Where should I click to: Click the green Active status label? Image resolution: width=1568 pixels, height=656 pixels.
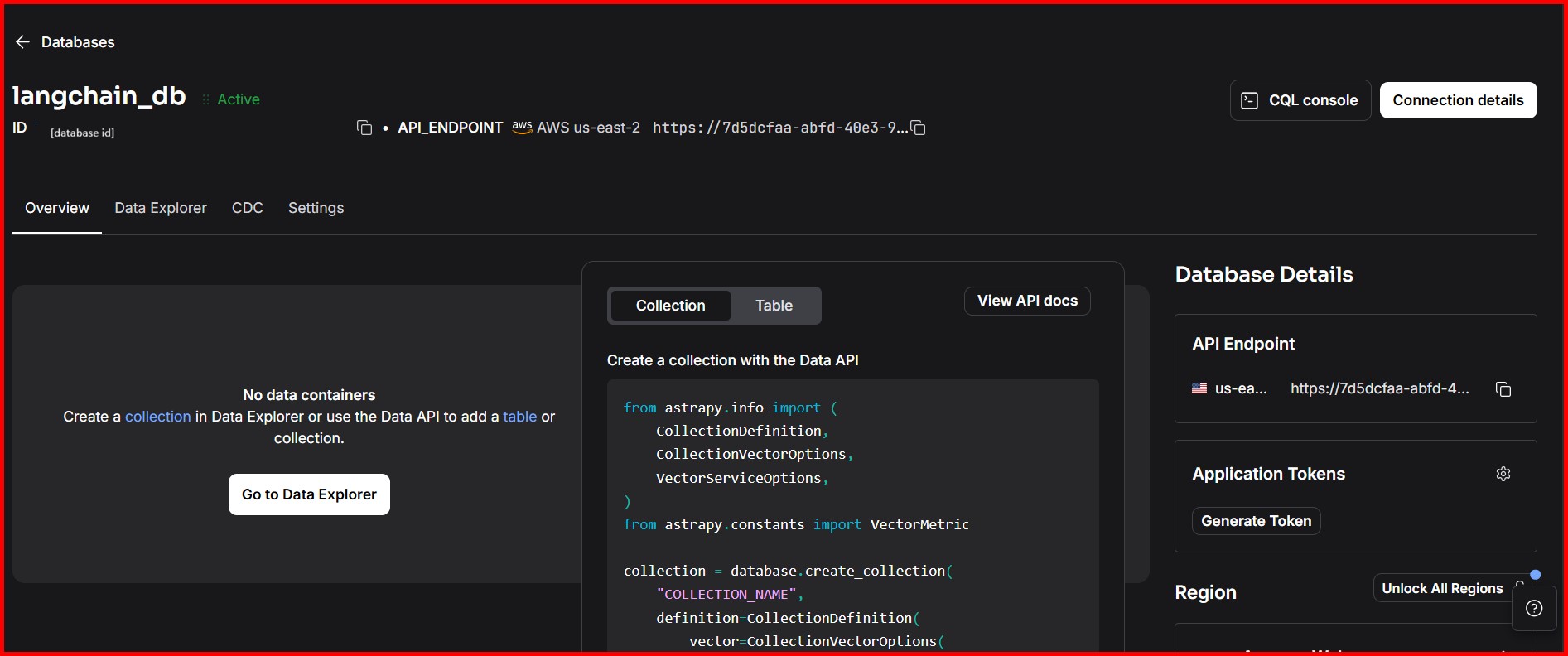(239, 99)
